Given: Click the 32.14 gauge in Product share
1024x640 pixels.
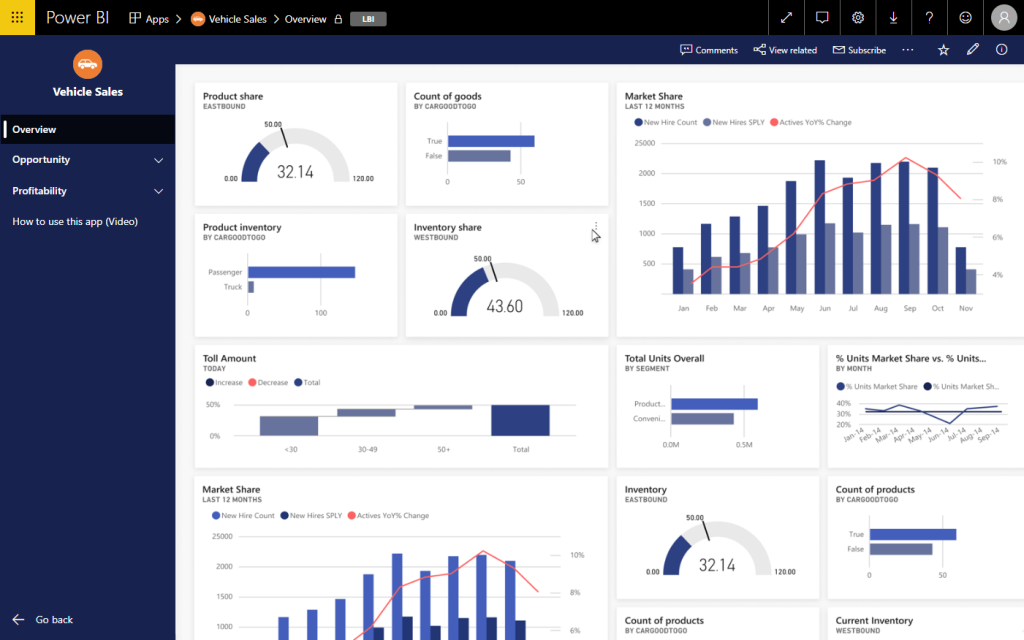Looking at the screenshot, I should 295,157.
